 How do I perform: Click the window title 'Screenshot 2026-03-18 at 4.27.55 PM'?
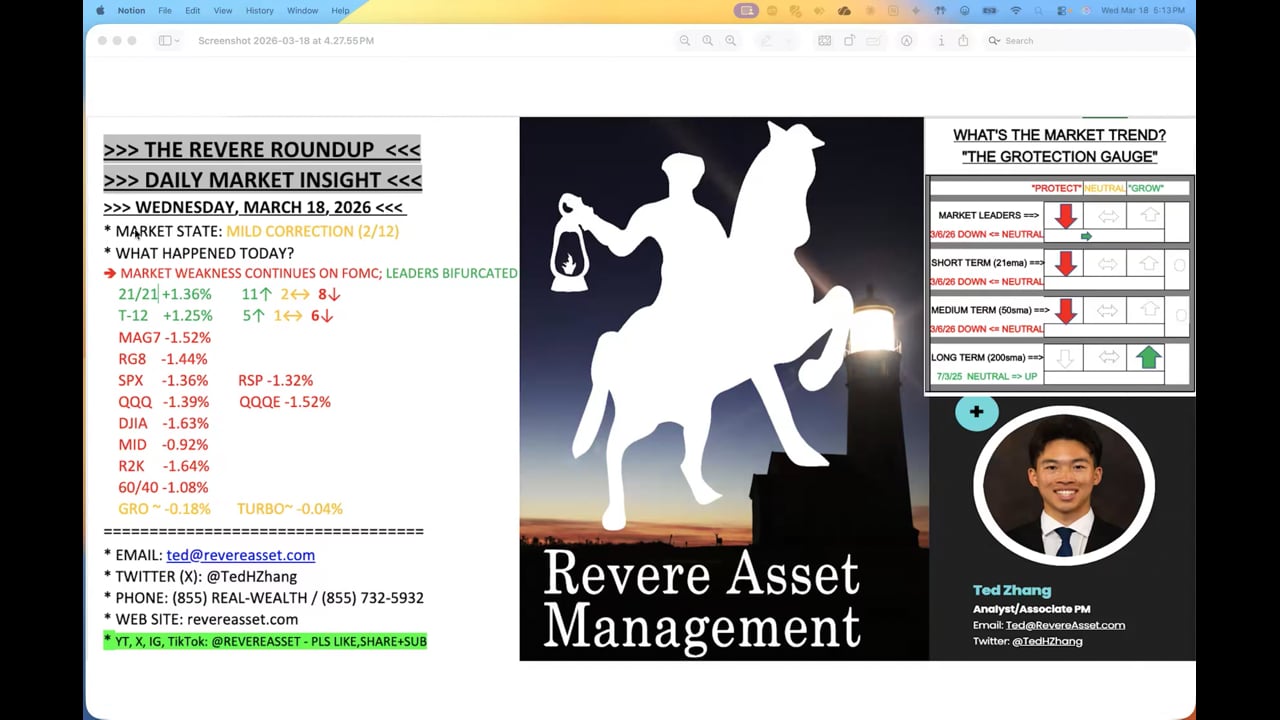click(x=286, y=41)
